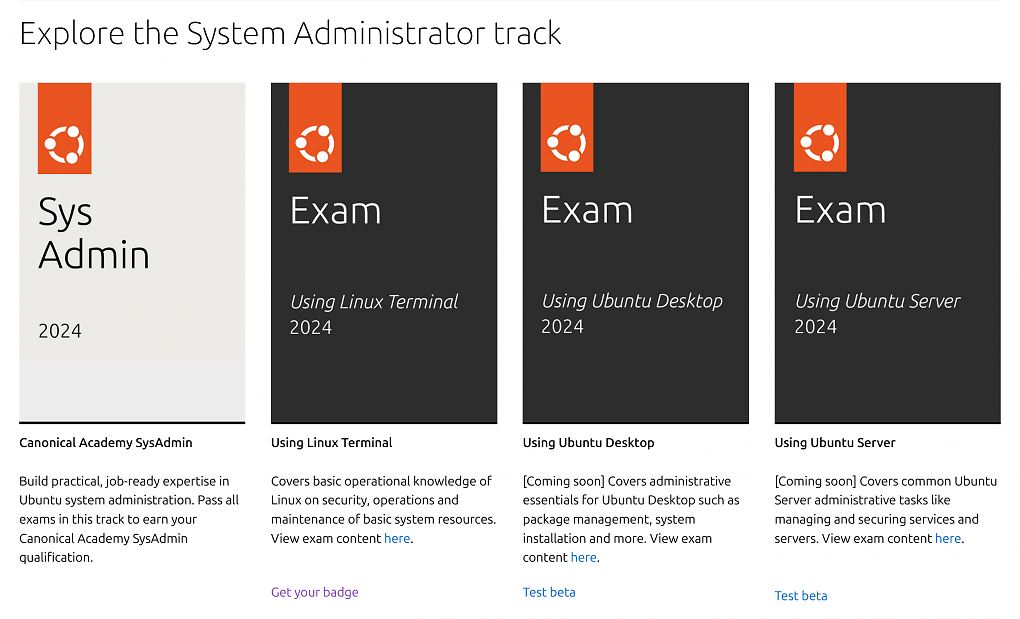The height and width of the screenshot is (619, 1020).
Task: Click the bold 'Using Ubuntu Server' heading below card
Action: (835, 443)
